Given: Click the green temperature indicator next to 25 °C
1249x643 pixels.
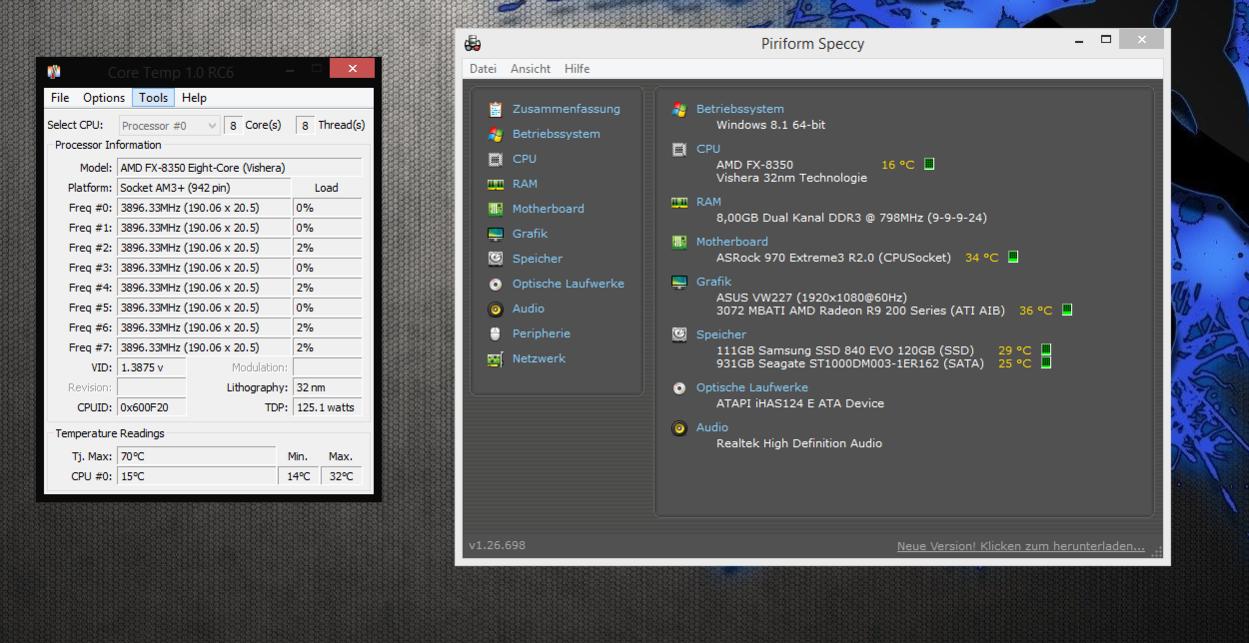Looking at the screenshot, I should (1046, 362).
